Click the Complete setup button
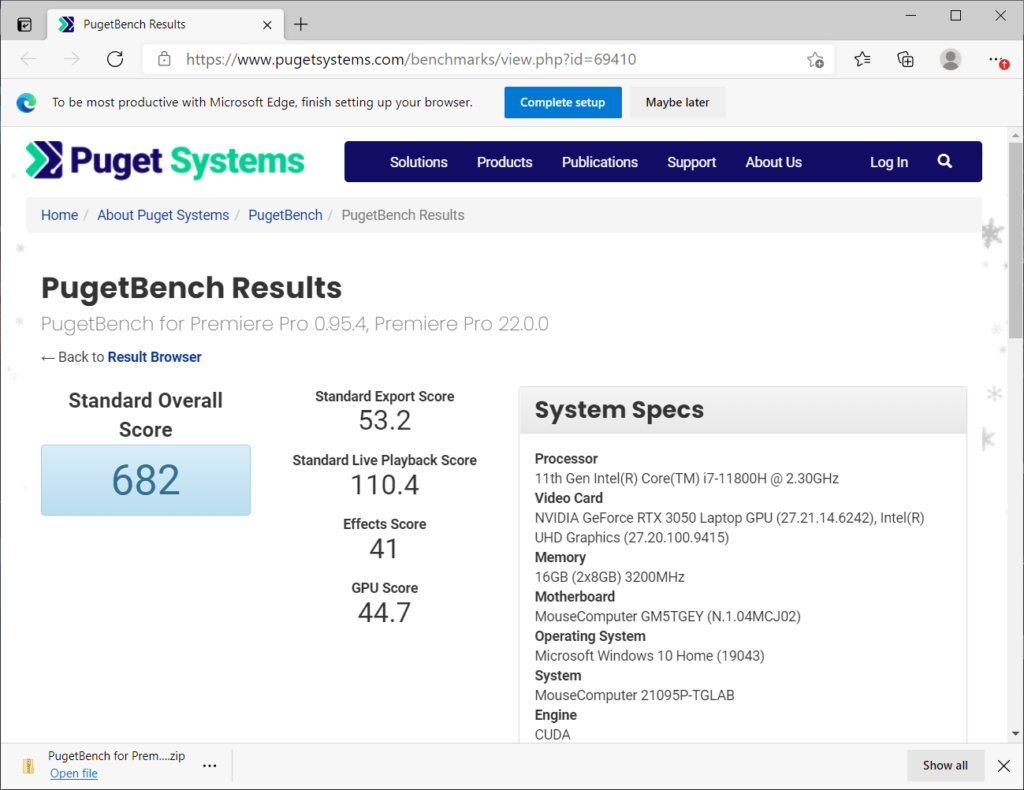The image size is (1024, 790). [562, 103]
